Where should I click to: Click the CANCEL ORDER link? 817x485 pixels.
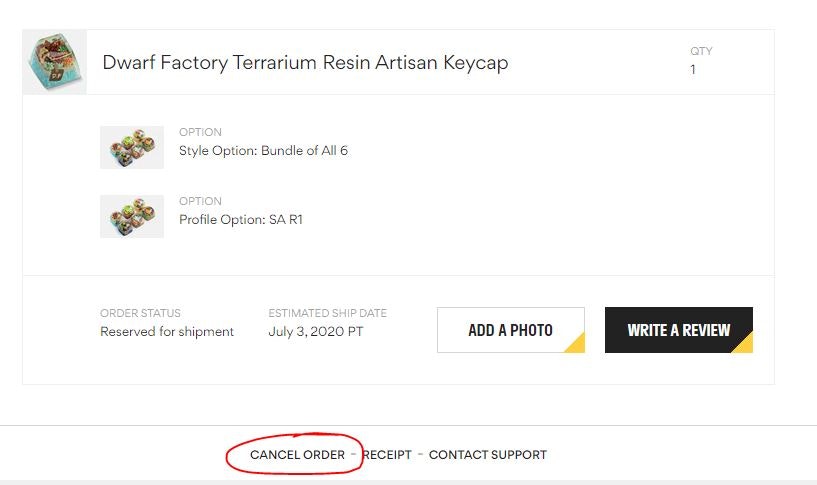[297, 455]
